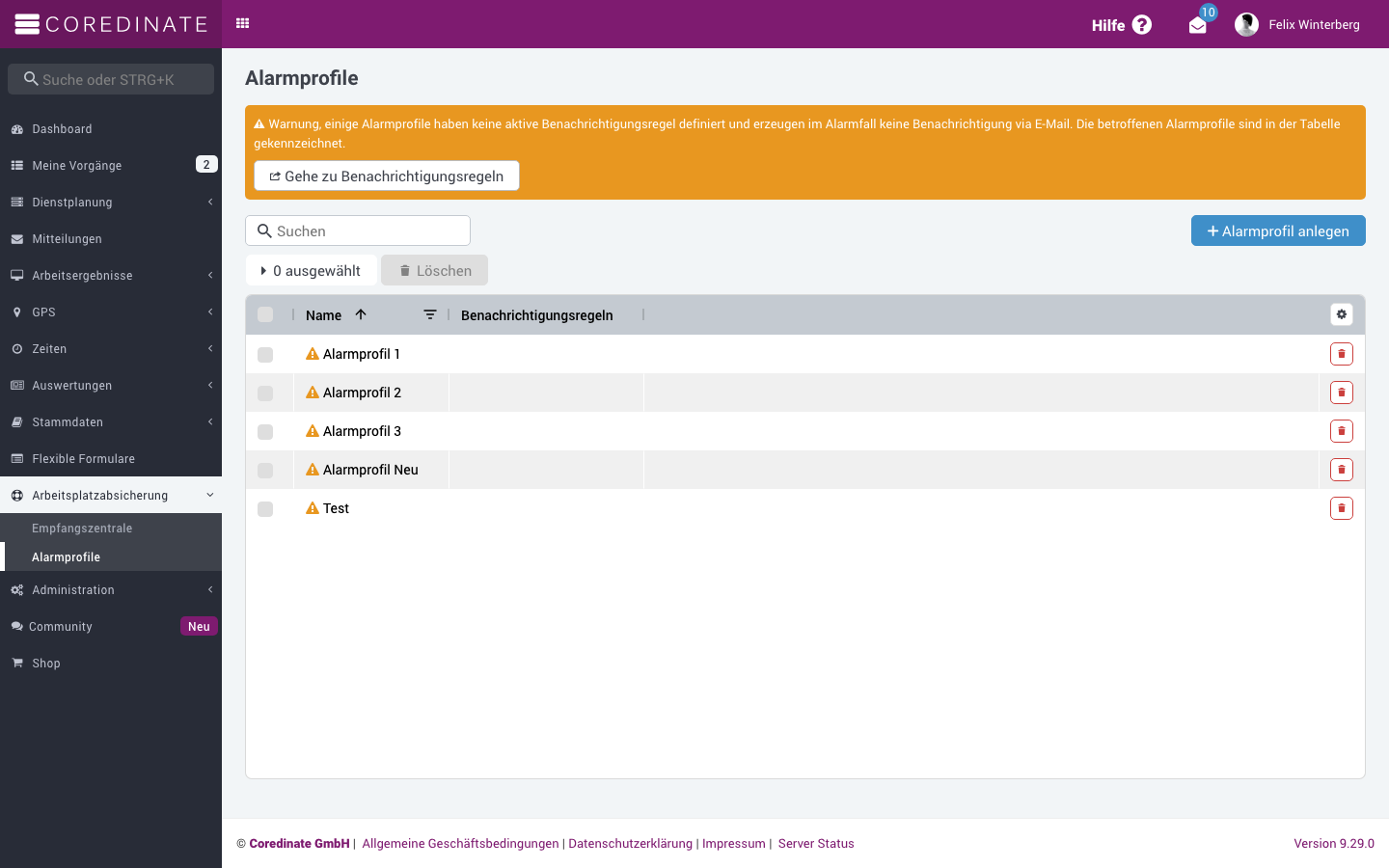Focus the Suchen table search field
Image resolution: width=1389 pixels, height=868 pixels.
[x=358, y=231]
